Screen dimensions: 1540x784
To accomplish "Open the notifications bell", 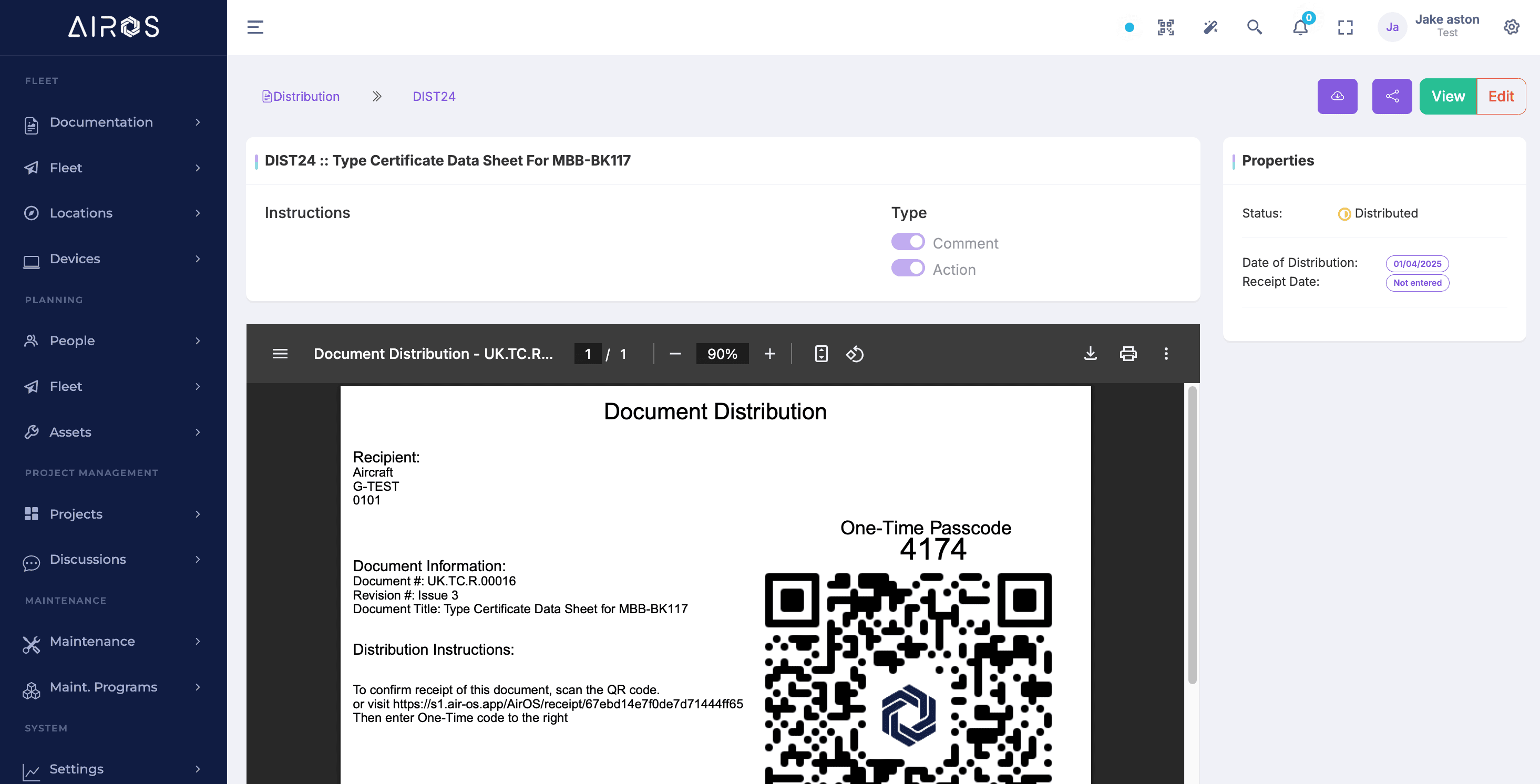I will point(1300,28).
